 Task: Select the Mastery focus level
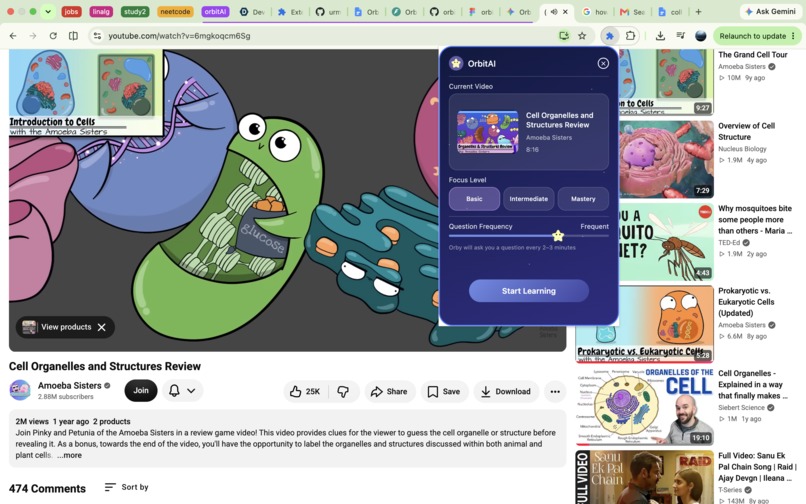[x=583, y=199]
